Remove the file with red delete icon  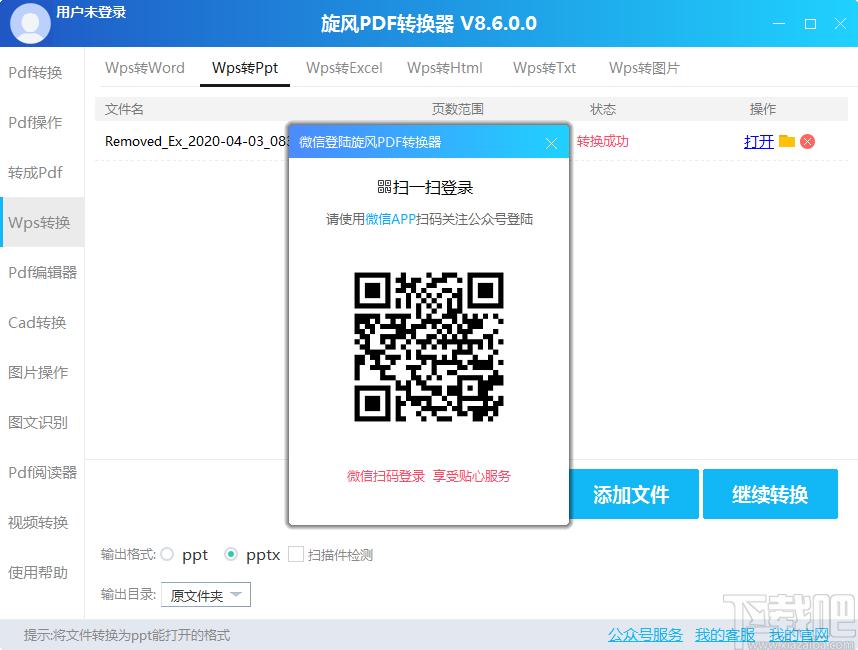click(807, 142)
